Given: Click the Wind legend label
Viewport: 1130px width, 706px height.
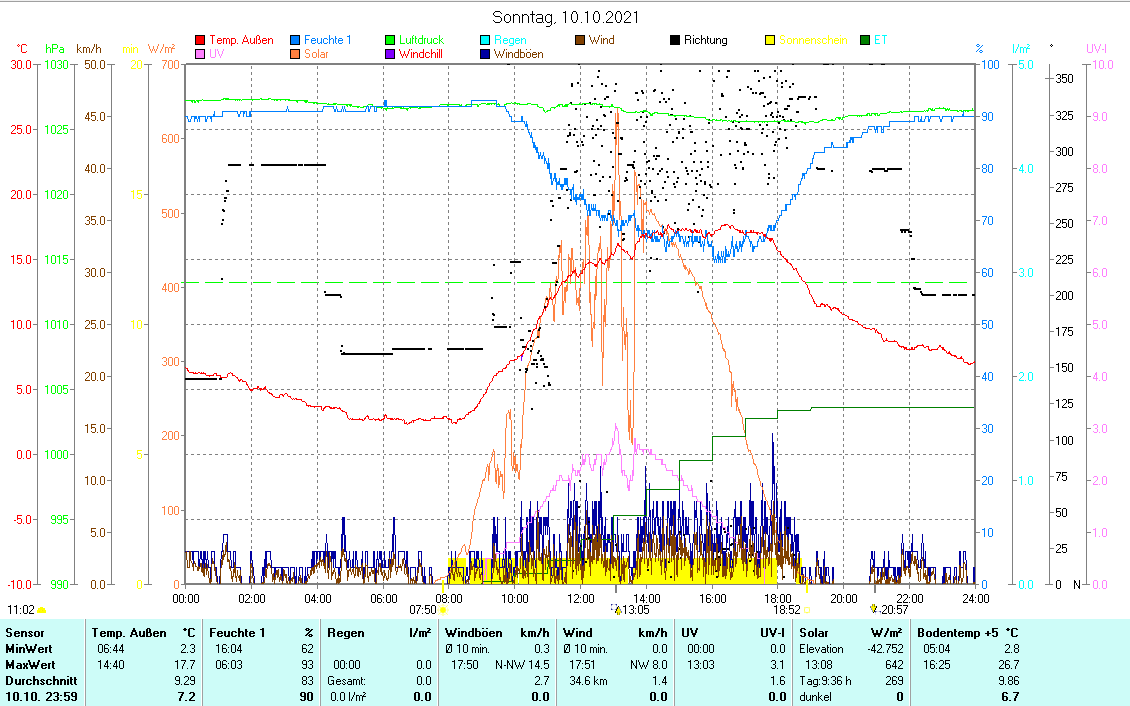Looking at the screenshot, I should (x=602, y=40).
